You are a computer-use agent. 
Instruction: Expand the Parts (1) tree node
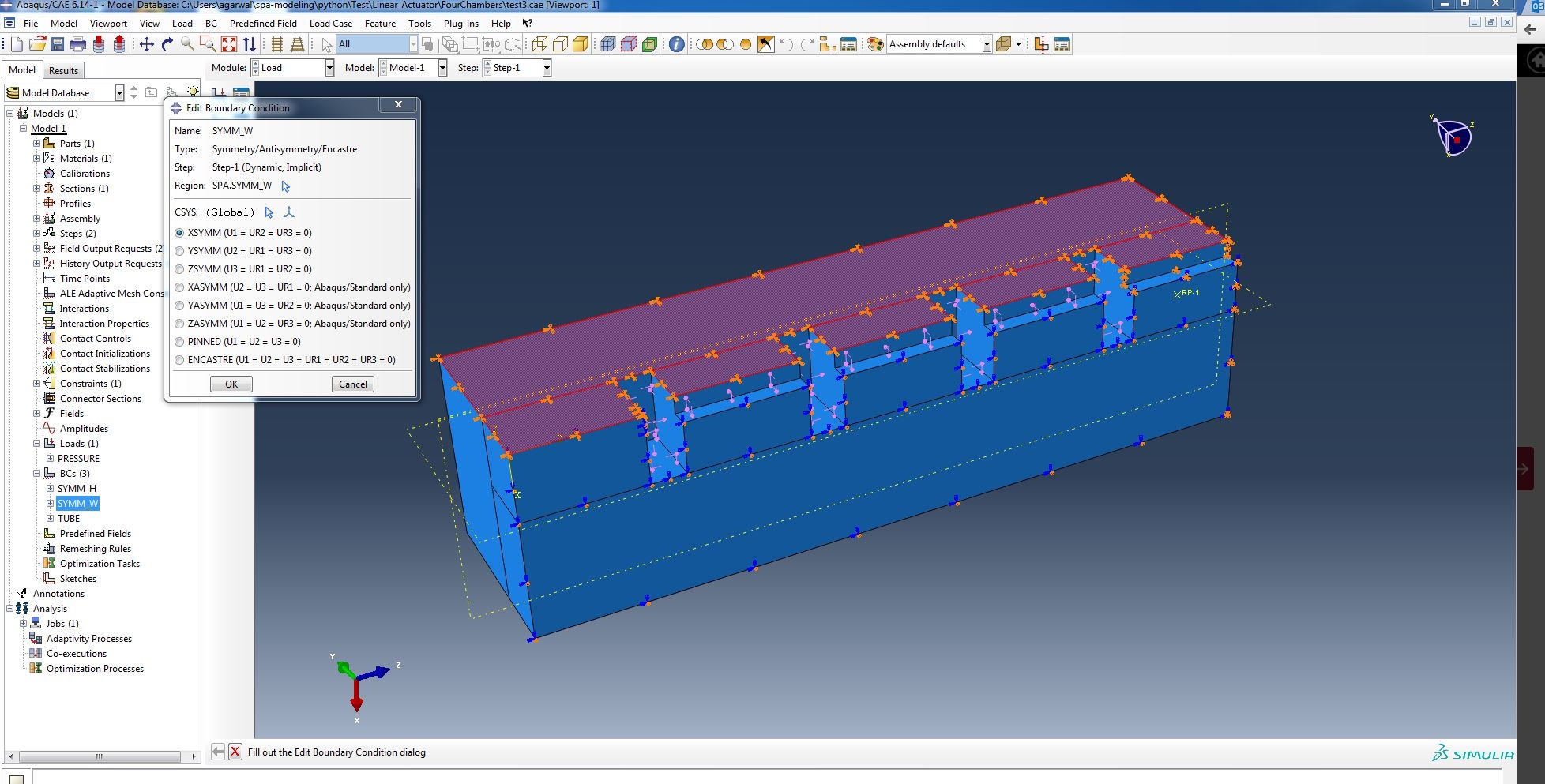(x=36, y=144)
